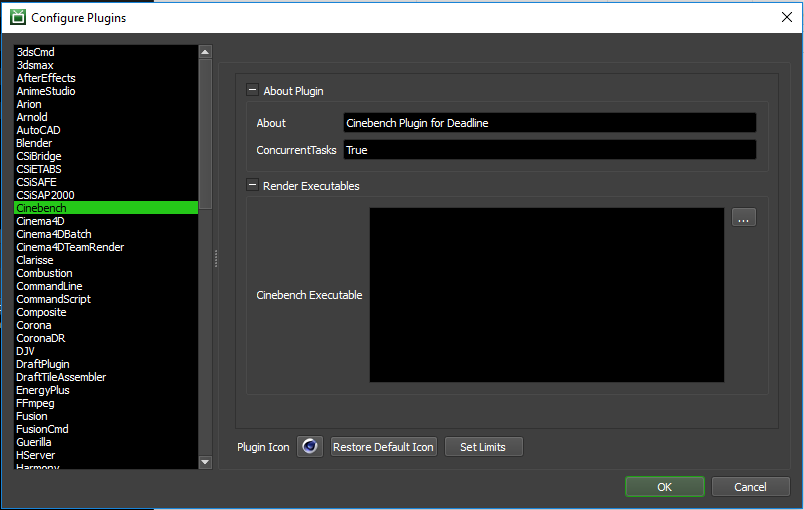Select EnergyPlus plugin
The height and width of the screenshot is (510, 804).
[x=106, y=390]
